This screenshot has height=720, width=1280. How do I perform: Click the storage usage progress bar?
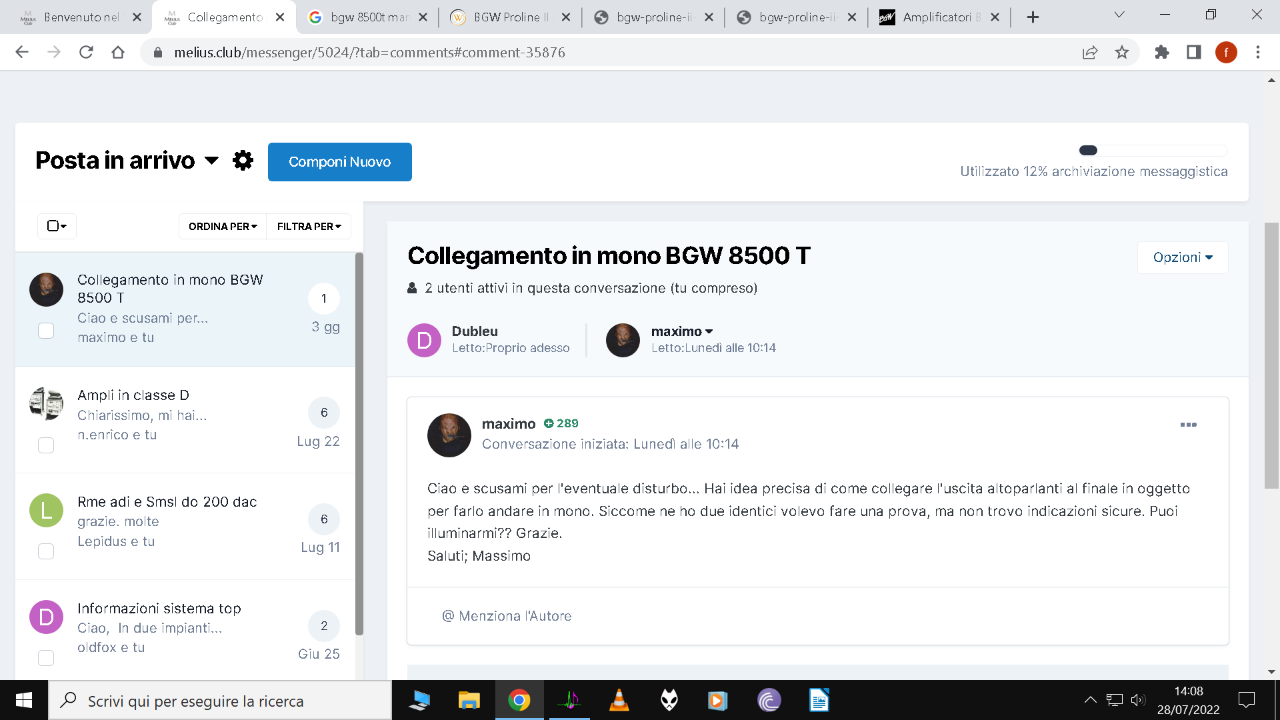click(x=1153, y=150)
